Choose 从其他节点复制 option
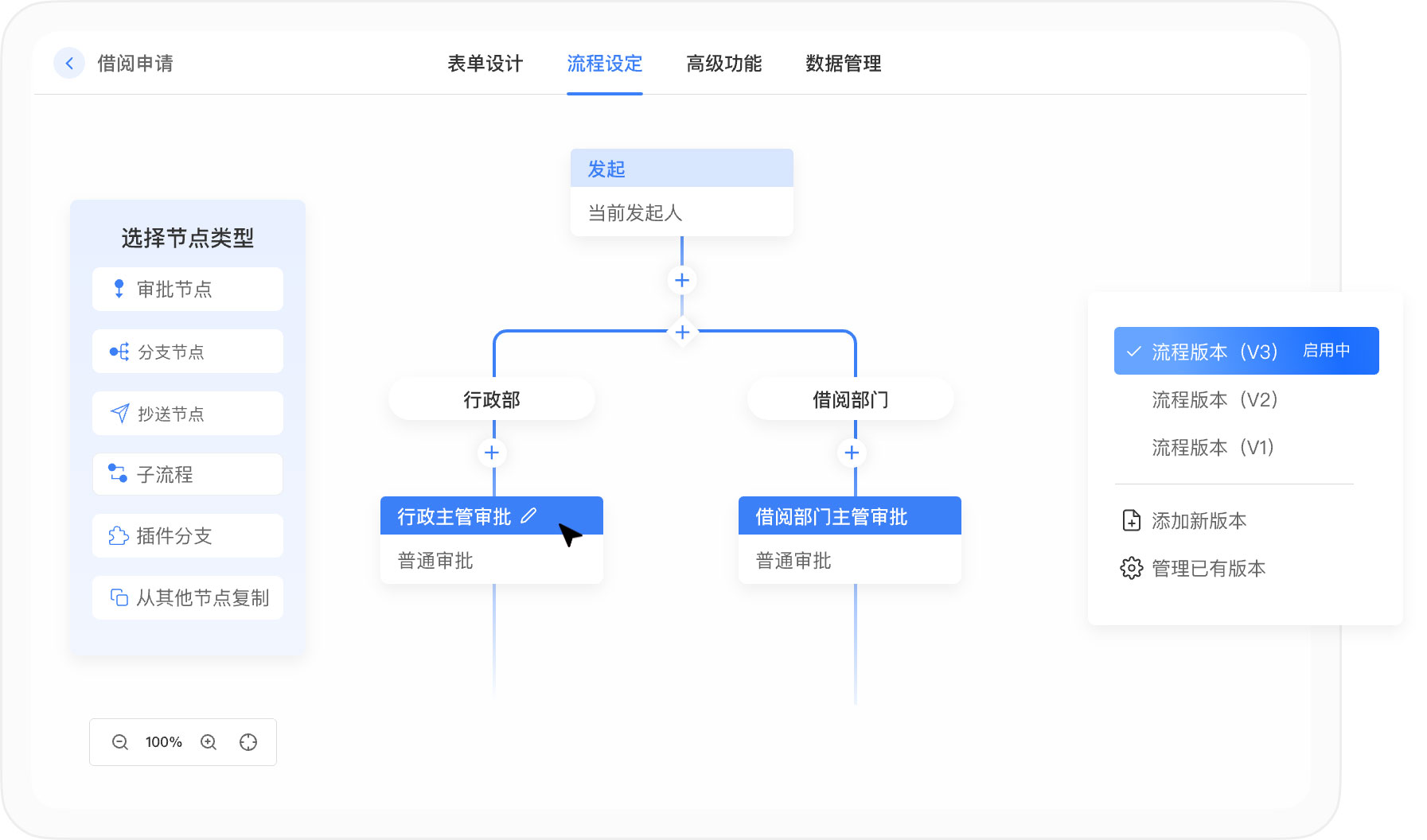The height and width of the screenshot is (840, 1427). click(188, 597)
